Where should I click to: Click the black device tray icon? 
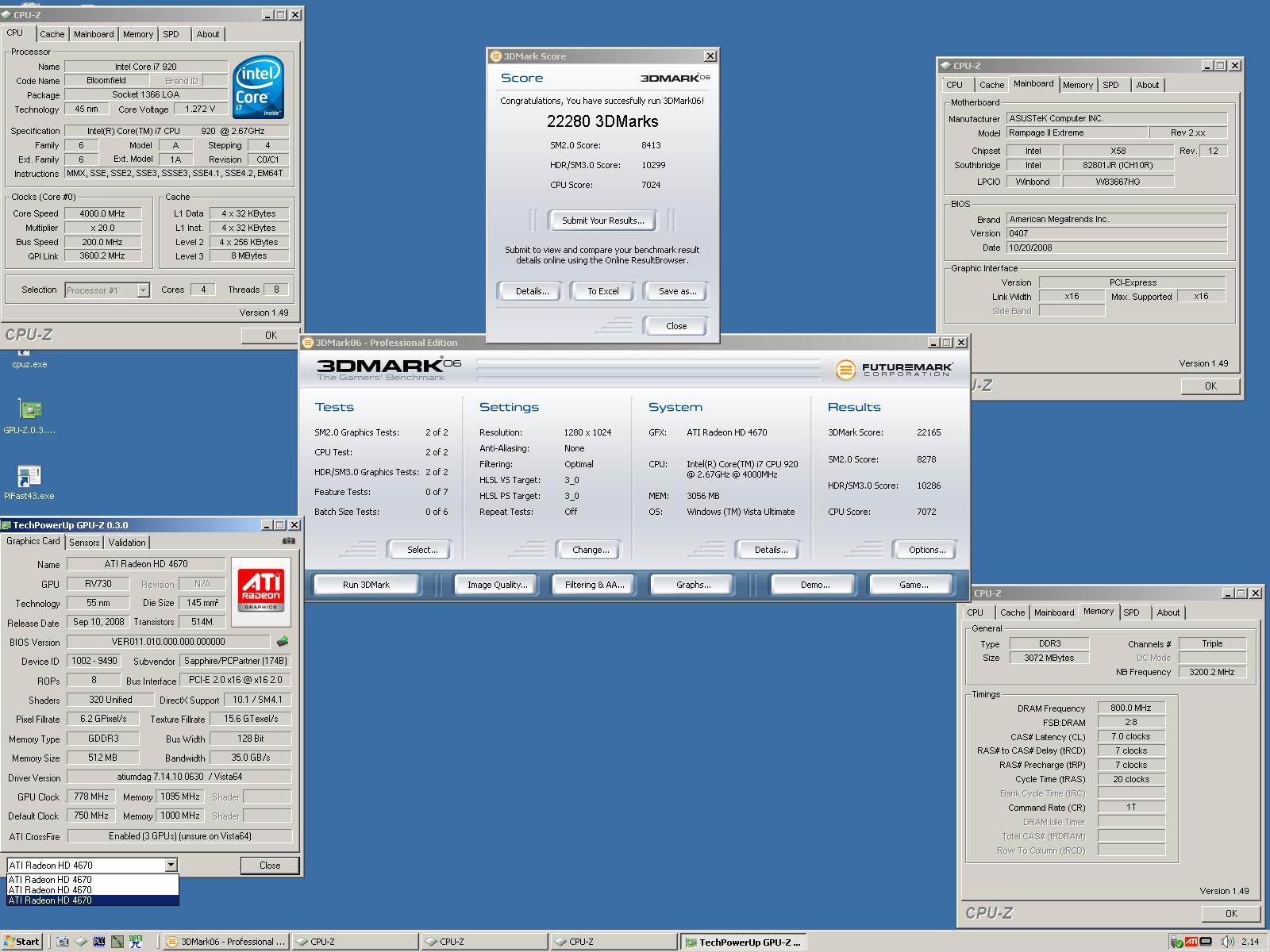(x=1206, y=942)
